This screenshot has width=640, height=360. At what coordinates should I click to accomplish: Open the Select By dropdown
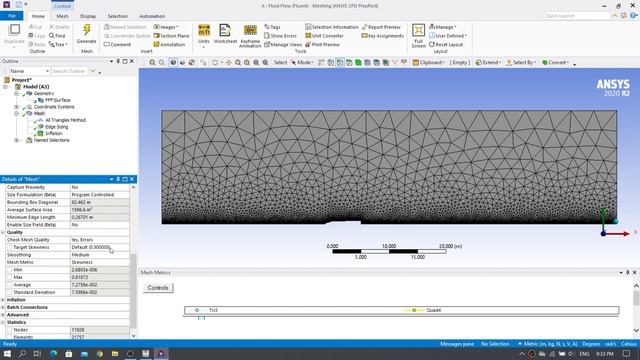(x=521, y=62)
